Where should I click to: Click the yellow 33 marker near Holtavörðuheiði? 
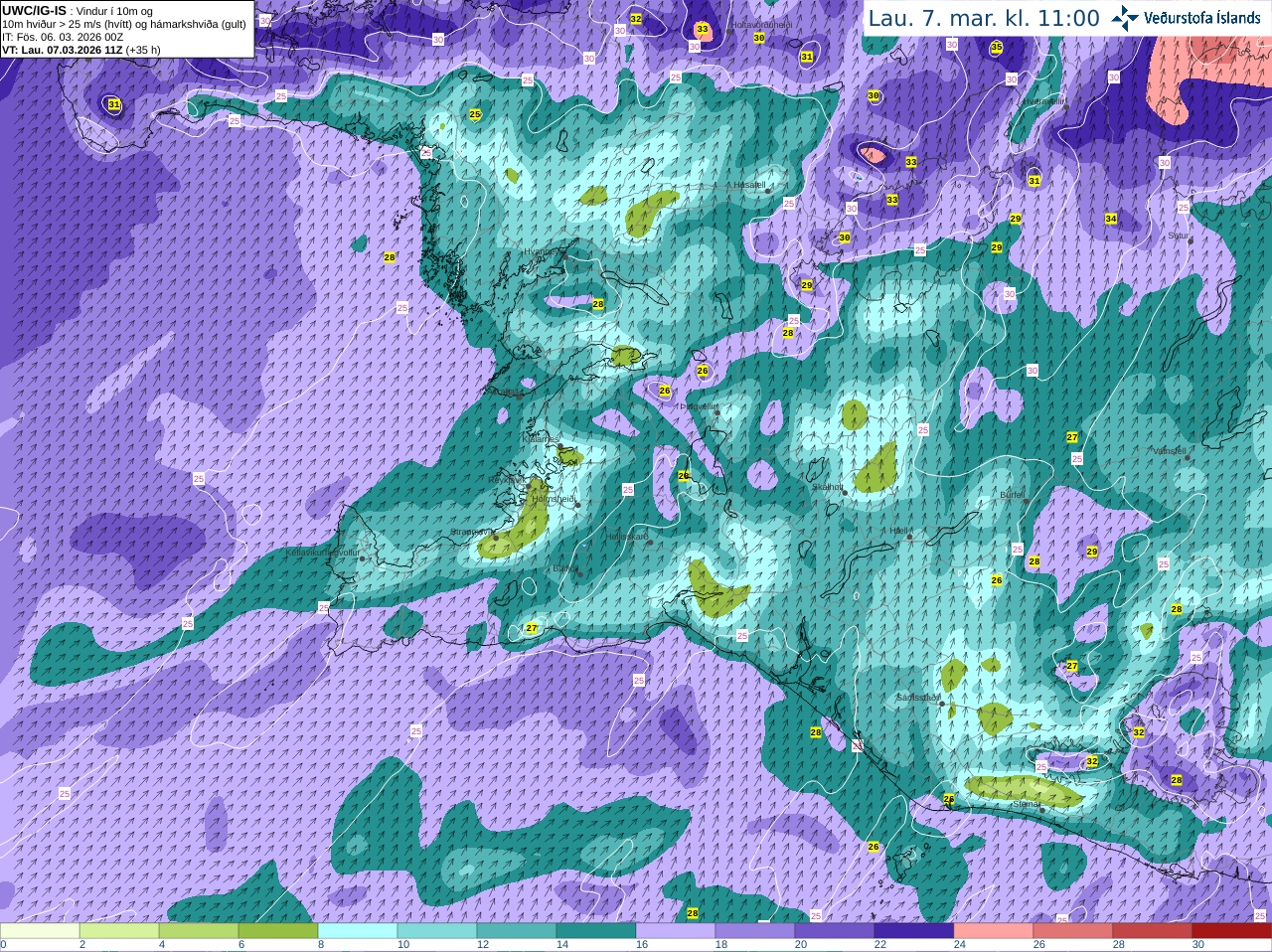click(x=703, y=30)
